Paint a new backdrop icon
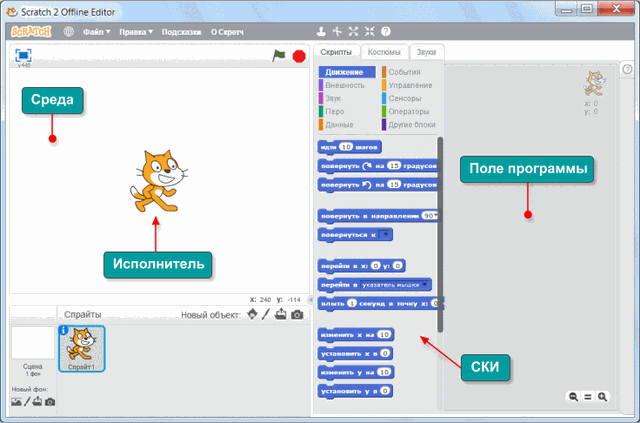Viewport: 640px width, 423px height. [27, 402]
